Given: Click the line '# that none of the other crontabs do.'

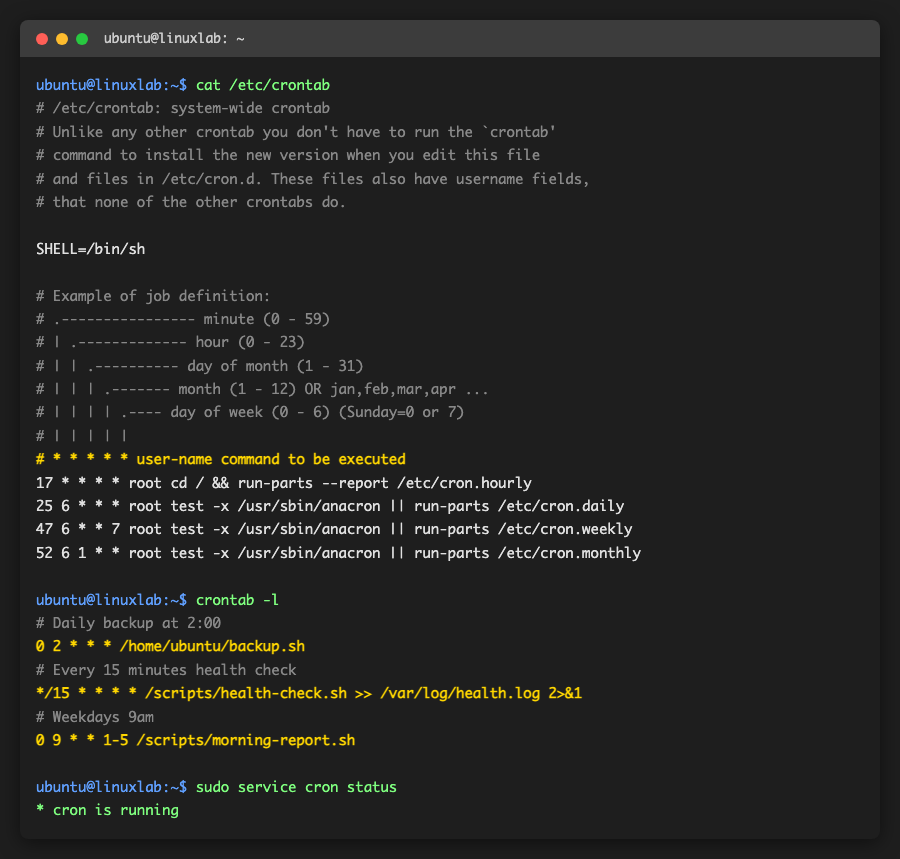Looking at the screenshot, I should [191, 202].
